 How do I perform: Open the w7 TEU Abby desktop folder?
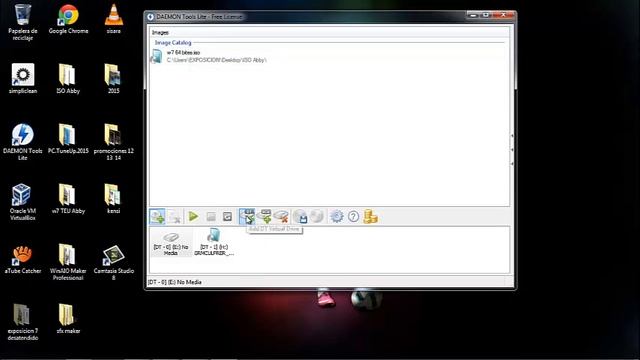coord(68,199)
